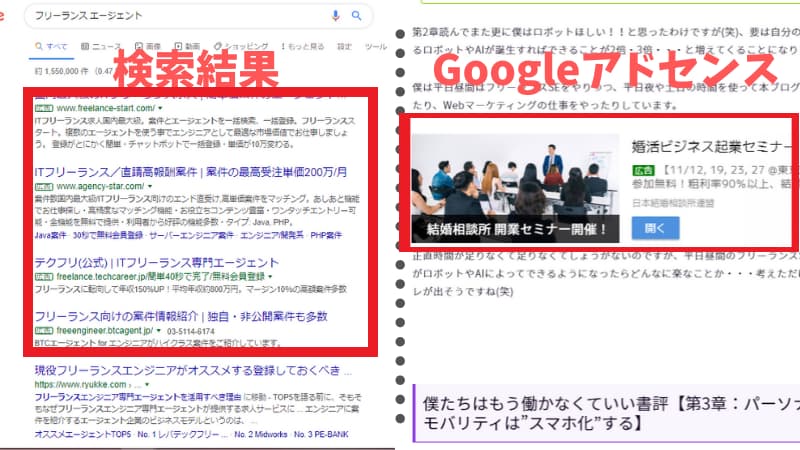
Task: Click the 開く button in the ad
Action: click(x=655, y=228)
